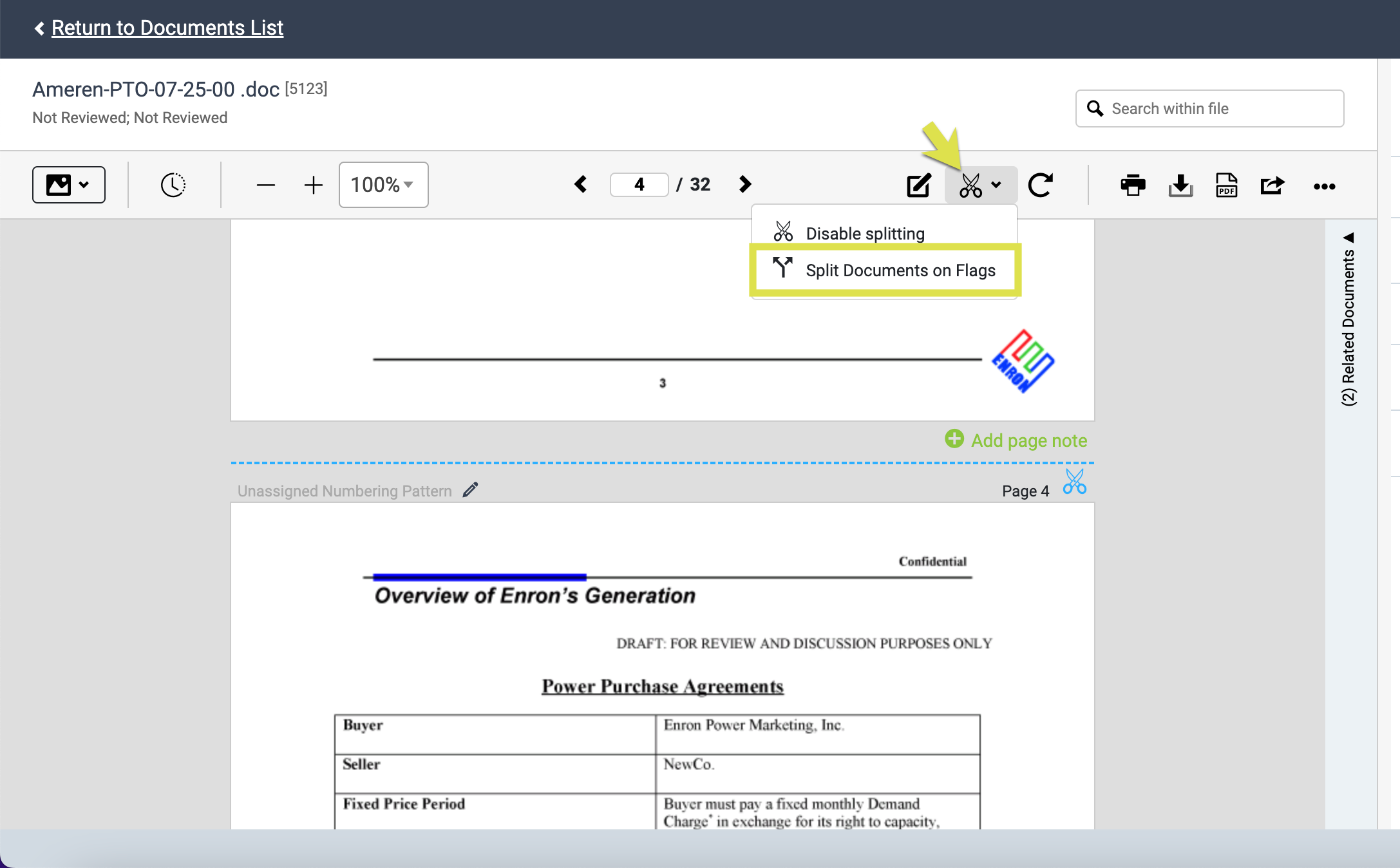The height and width of the screenshot is (868, 1400).
Task: Click the Enron Power Marketing, Inc. cell
Action: coord(818,734)
